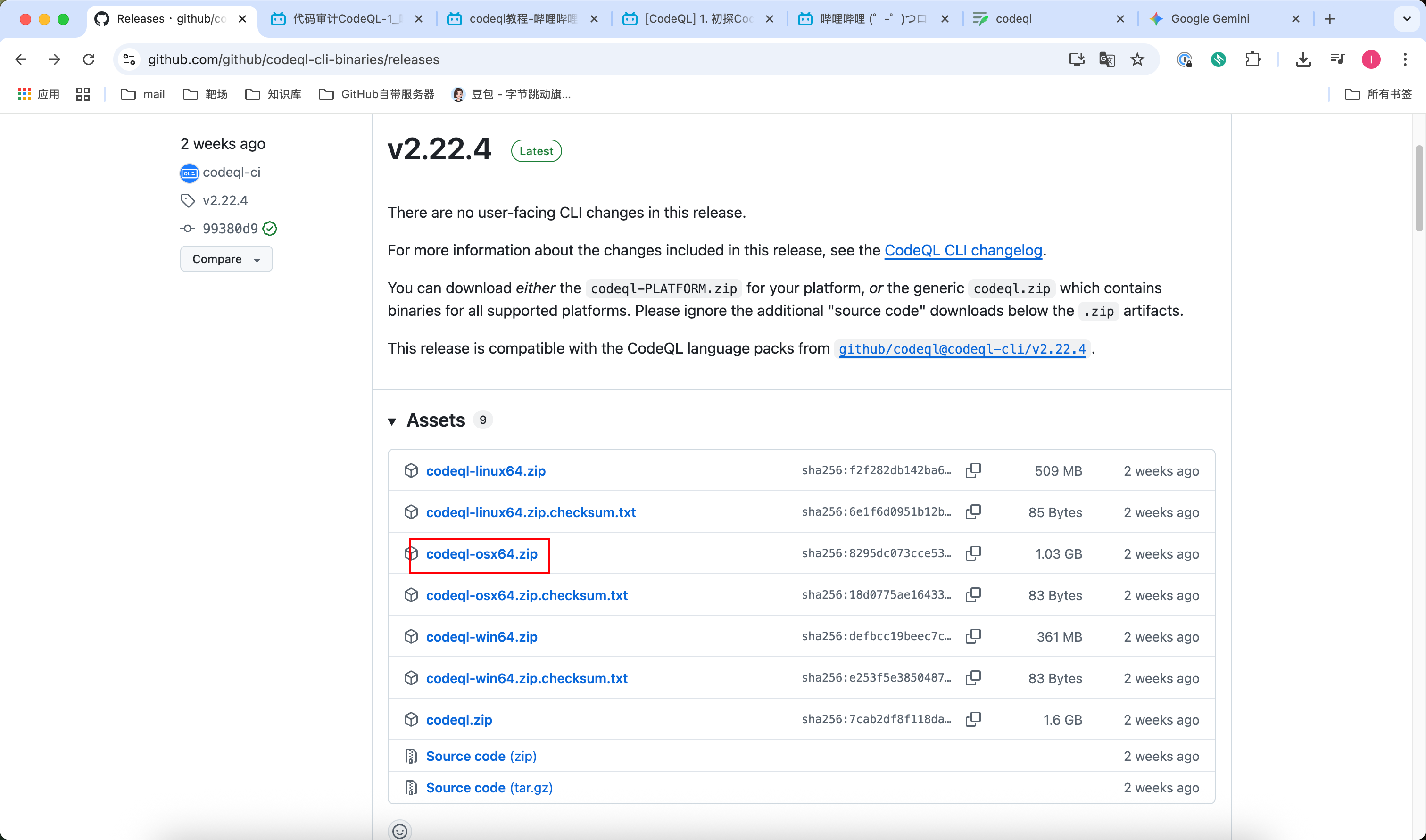Viewport: 1426px width, 840px height.
Task: Reload the GitHub releases page
Action: (89, 59)
